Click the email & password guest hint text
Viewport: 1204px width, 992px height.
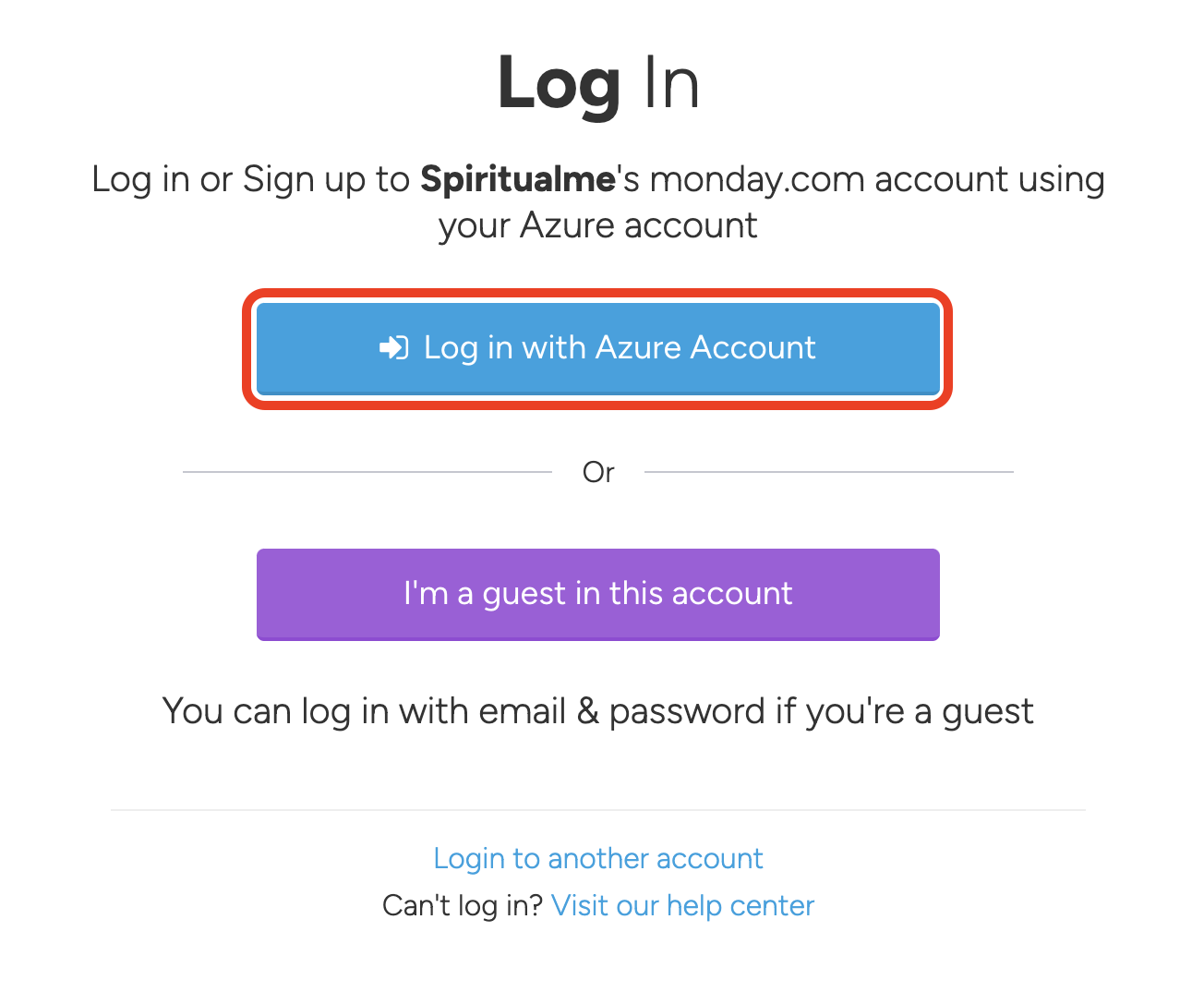[597, 711]
